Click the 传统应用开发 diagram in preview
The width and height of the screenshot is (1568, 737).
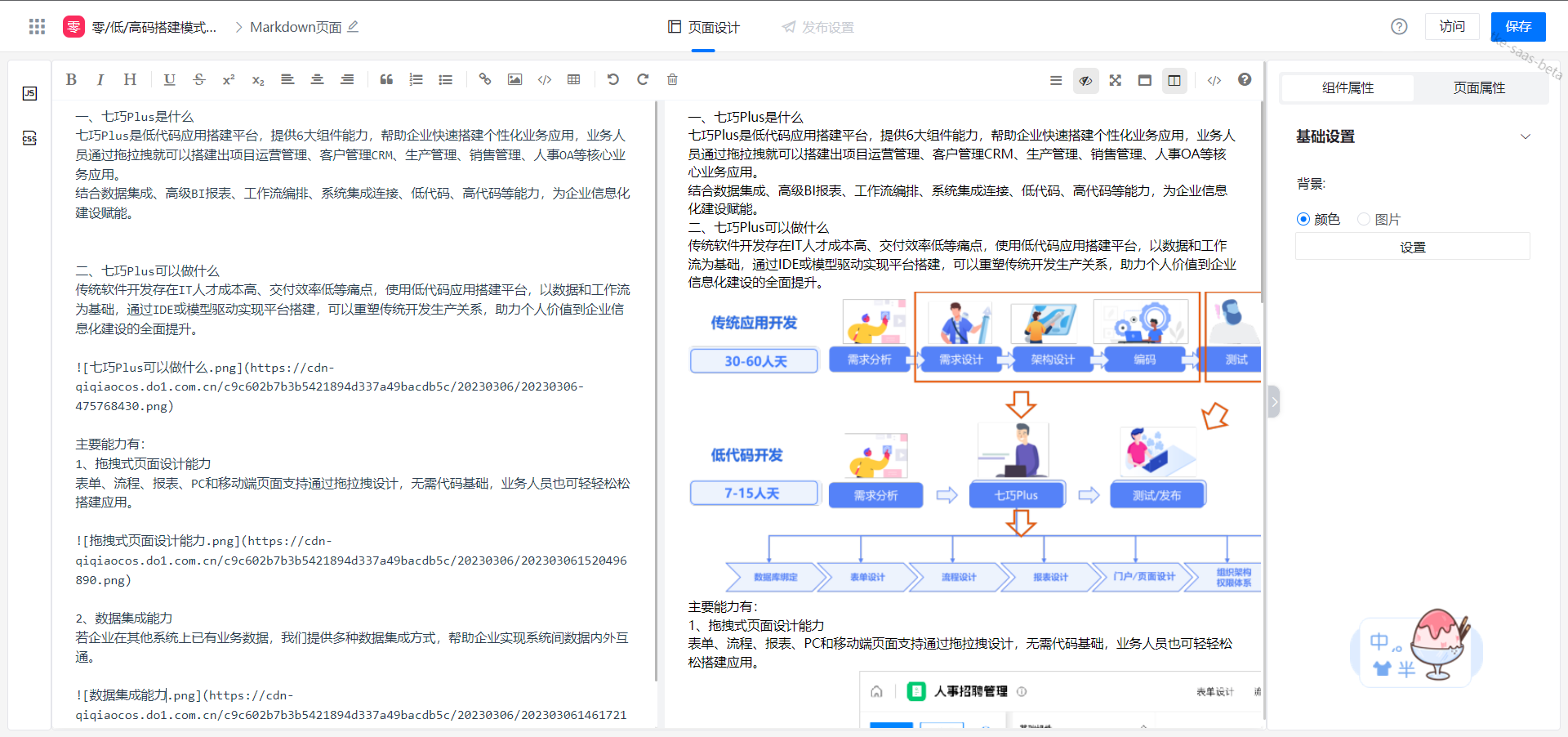pos(975,444)
